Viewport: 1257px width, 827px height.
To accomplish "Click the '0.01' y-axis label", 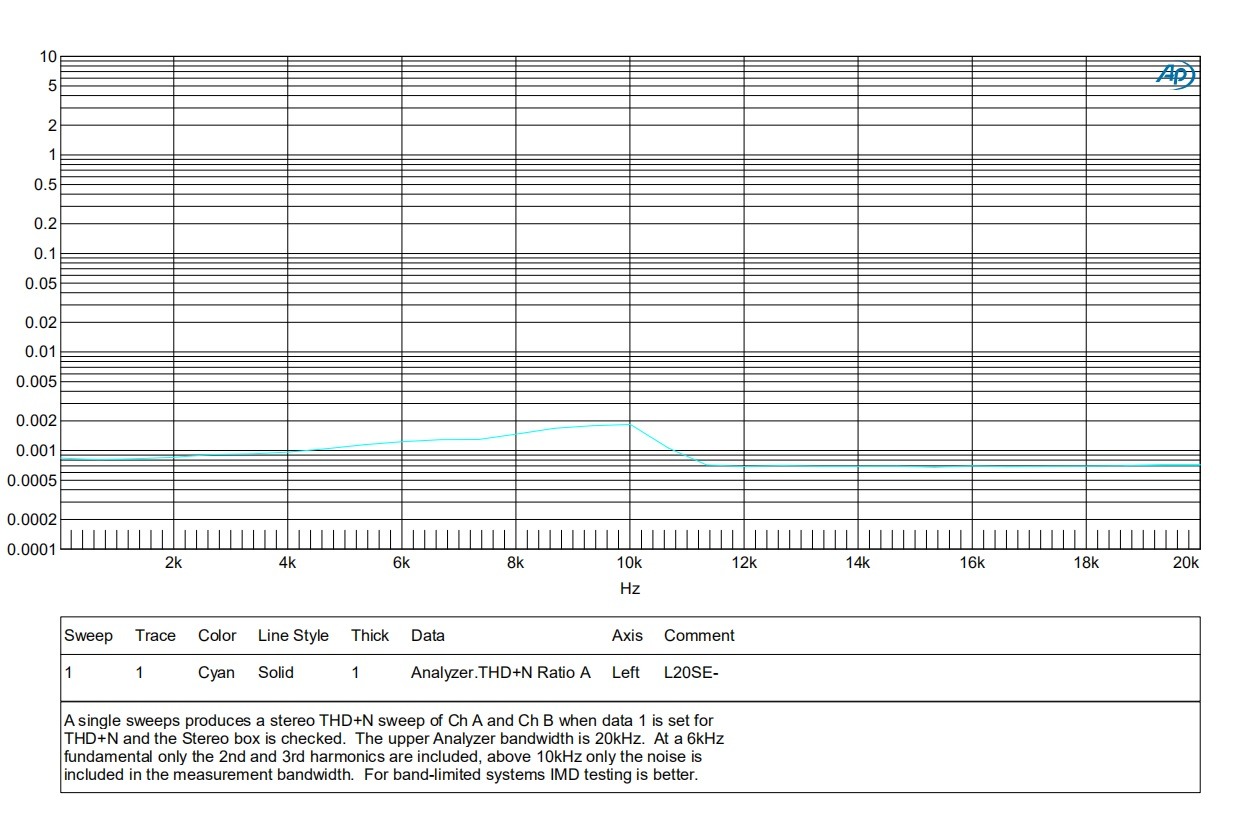I will point(41,352).
